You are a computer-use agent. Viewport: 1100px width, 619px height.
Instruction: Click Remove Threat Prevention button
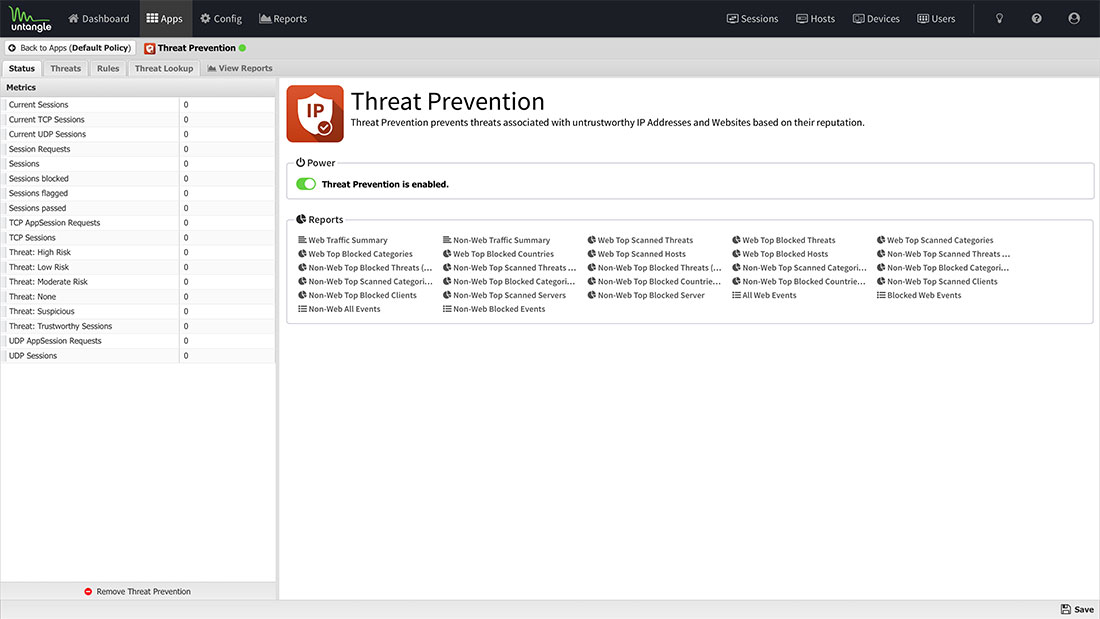click(138, 592)
